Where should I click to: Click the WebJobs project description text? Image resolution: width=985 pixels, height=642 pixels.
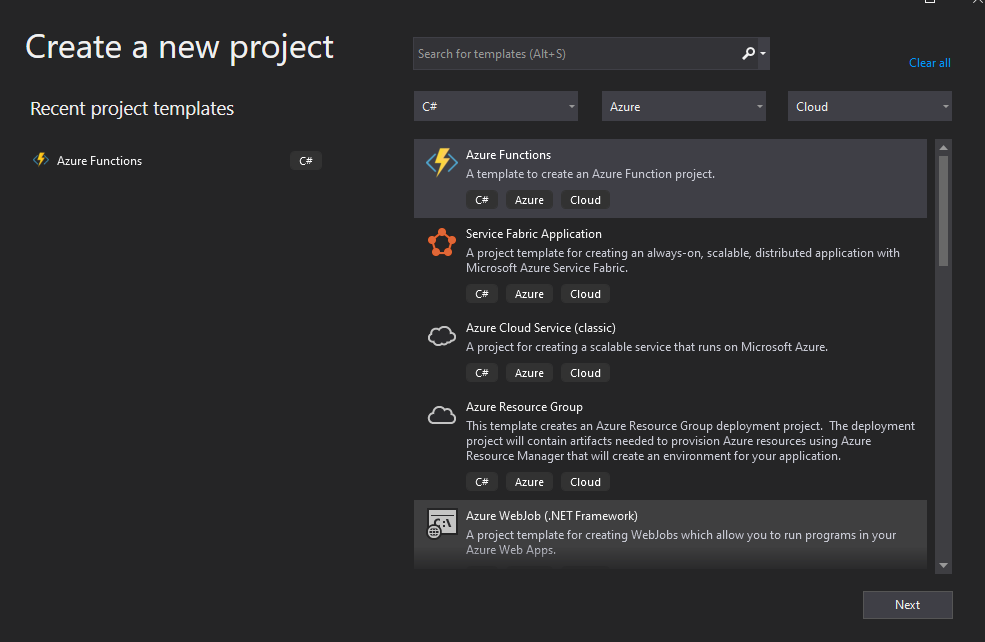pos(681,542)
